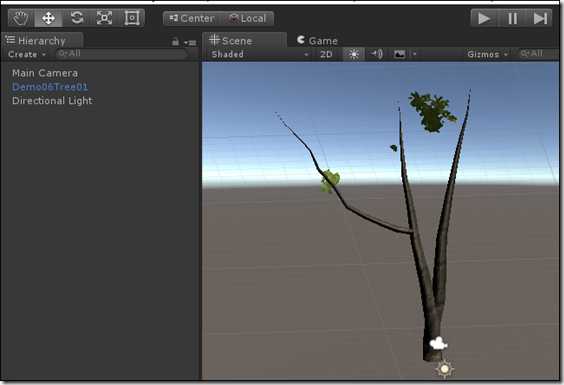Screen dimensions: 564x385
Task: Toggle scene audio speaker icon
Action: tap(377, 54)
